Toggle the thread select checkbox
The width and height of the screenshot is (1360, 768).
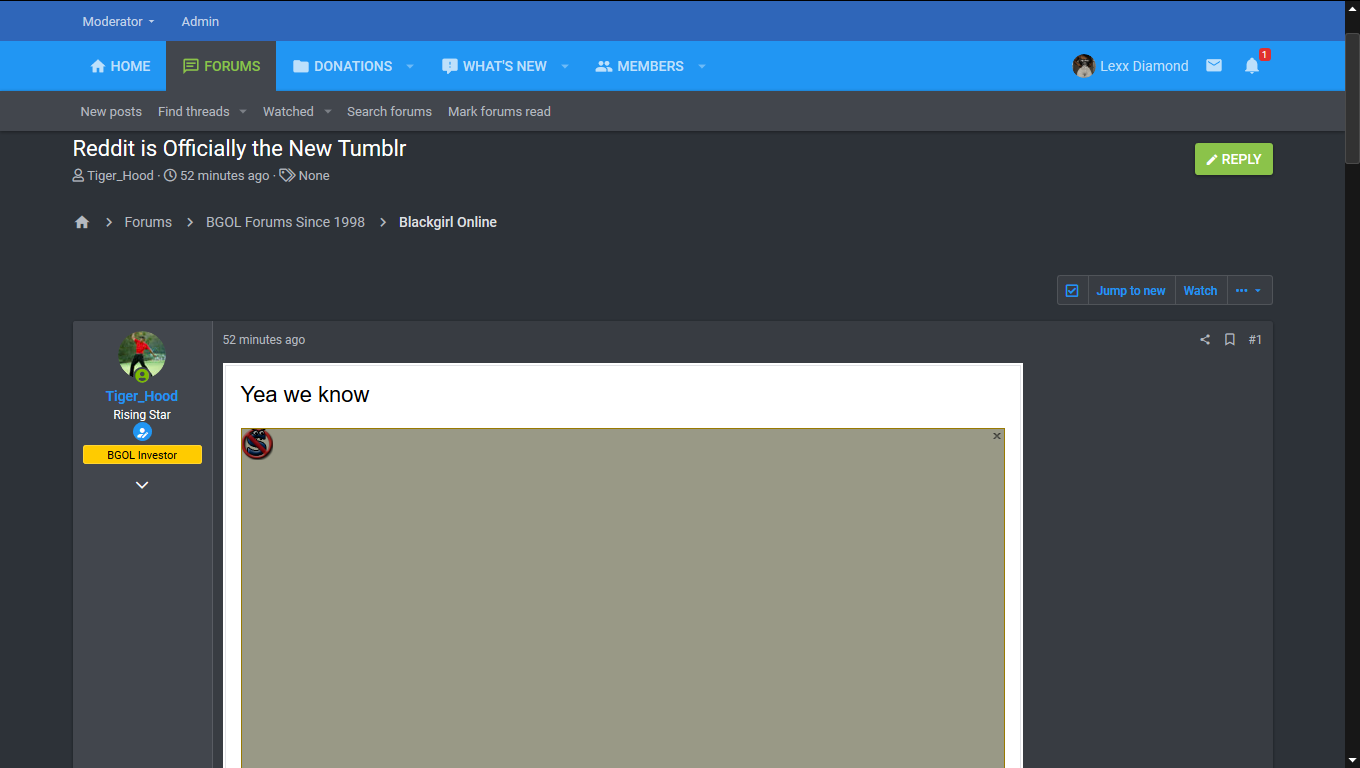[1072, 291]
